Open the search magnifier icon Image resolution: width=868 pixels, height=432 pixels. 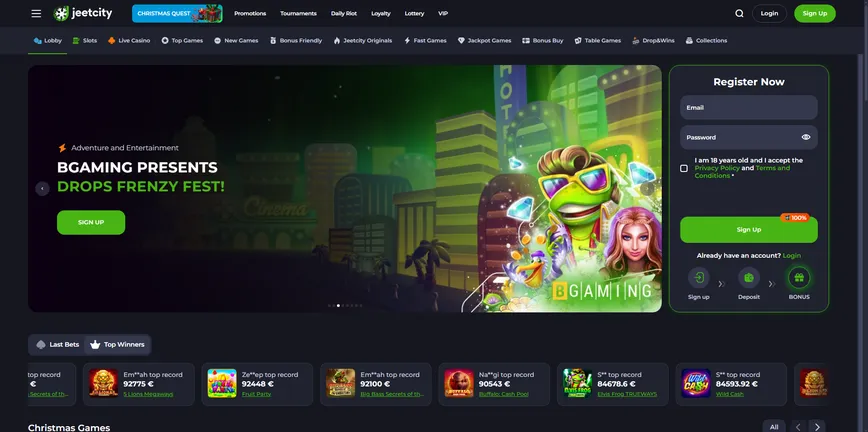(x=739, y=14)
